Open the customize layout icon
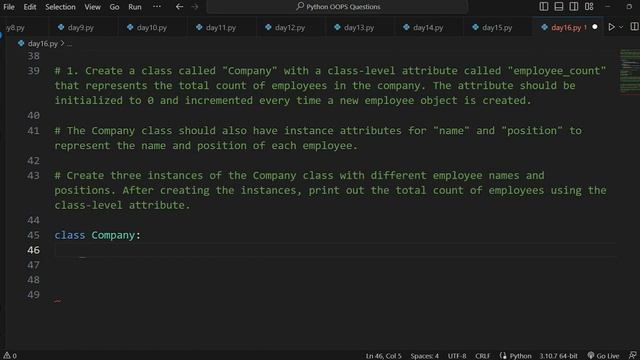This screenshot has width=640, height=360. pos(589,7)
